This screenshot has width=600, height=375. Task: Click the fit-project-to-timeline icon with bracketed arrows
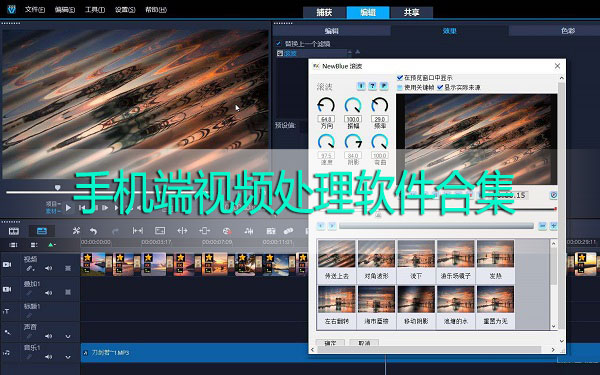(137, 231)
